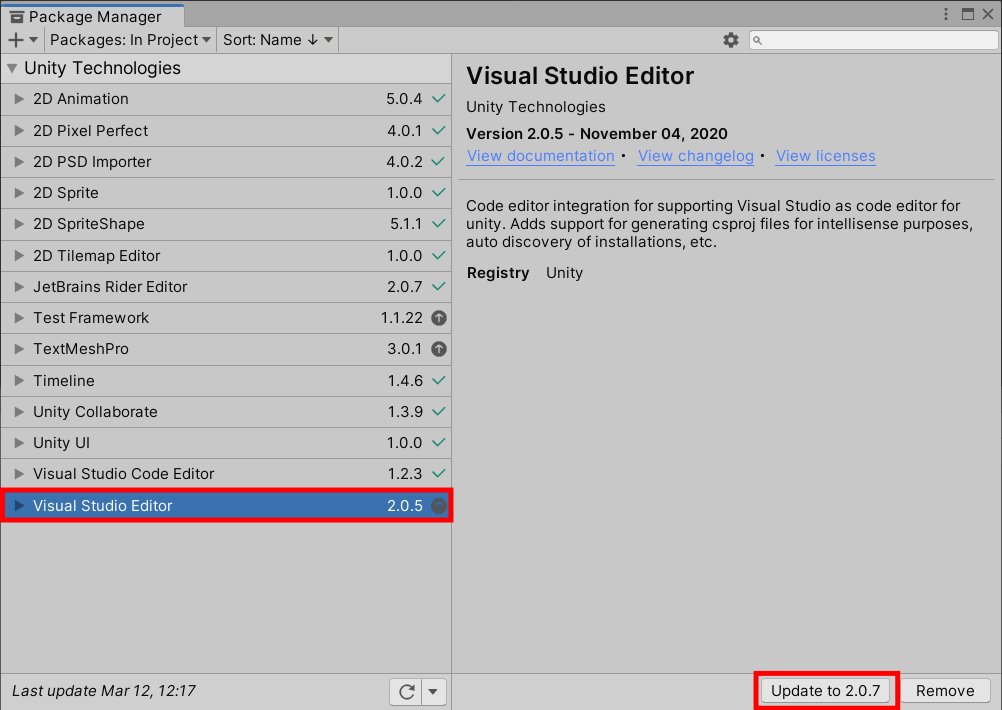
Task: Select the Package Manager tab
Action: [x=93, y=16]
